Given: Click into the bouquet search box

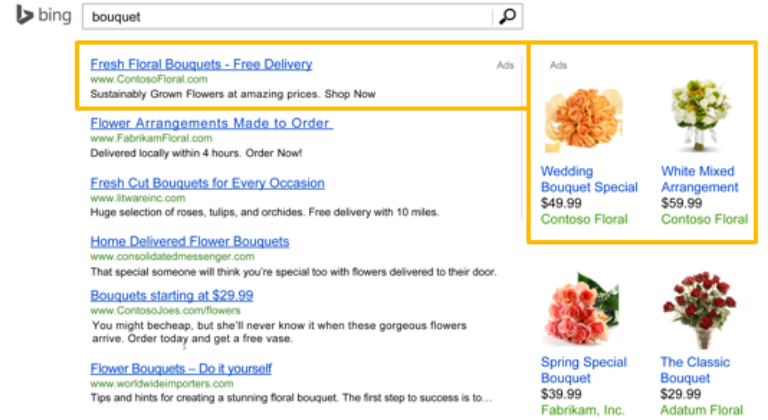Looking at the screenshot, I should click(x=290, y=17).
